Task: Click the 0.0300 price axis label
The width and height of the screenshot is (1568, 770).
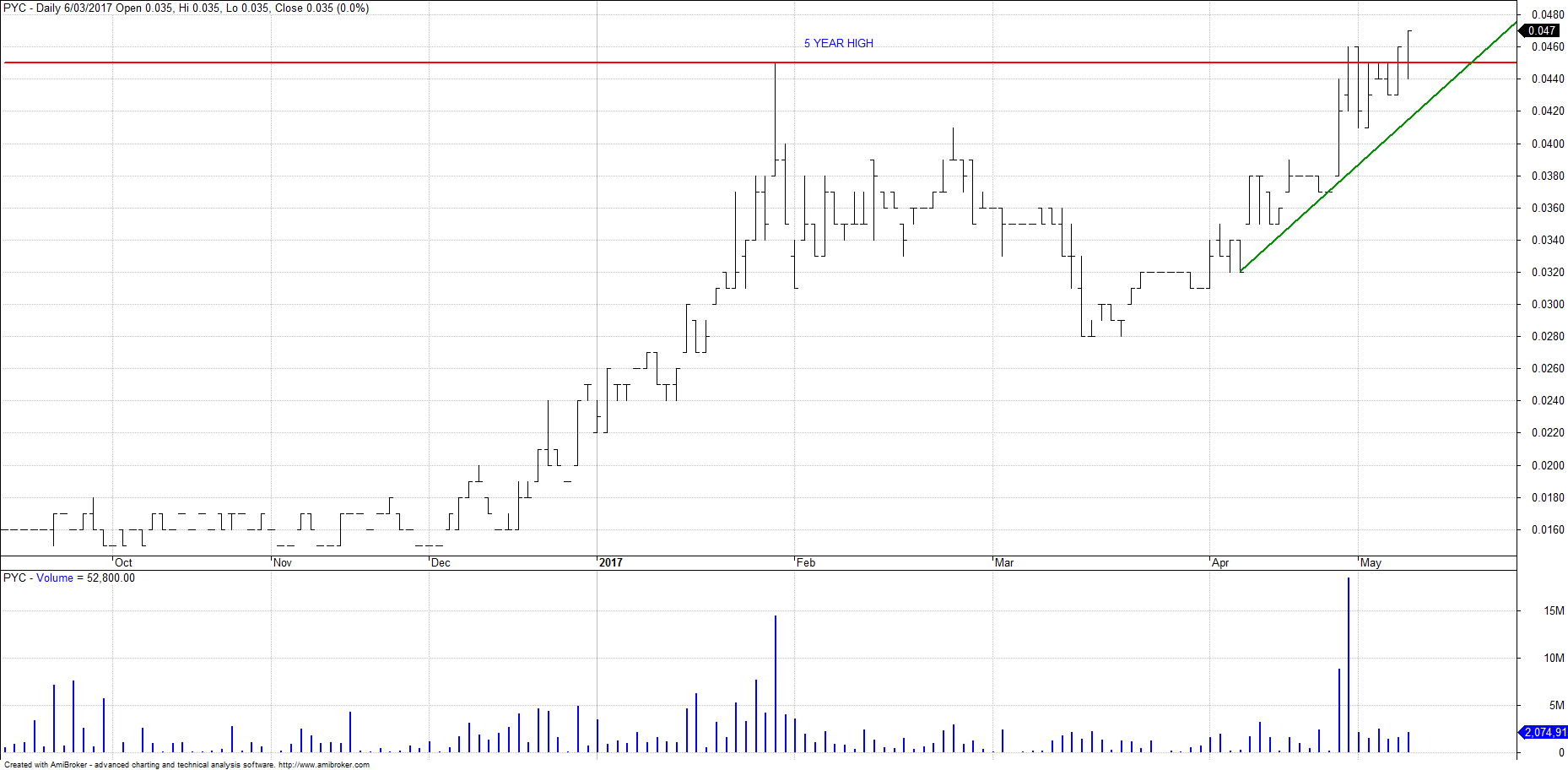Action: pyautogui.click(x=1548, y=304)
